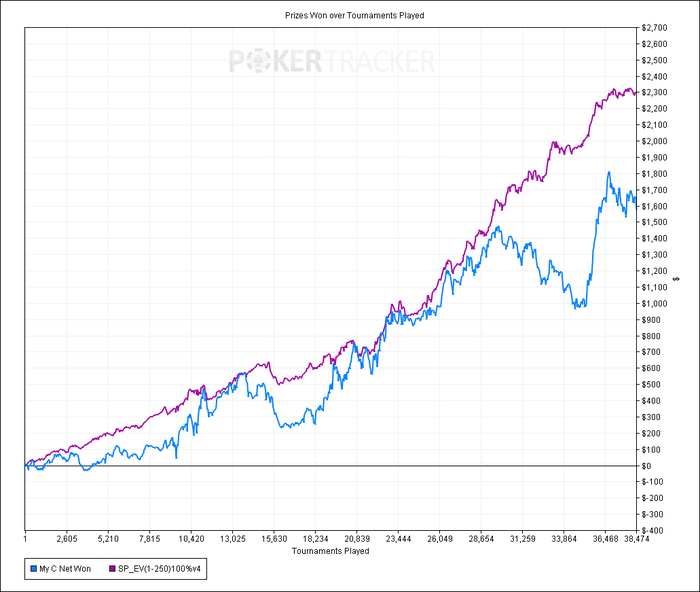Click the 23,444 x-axis tick label
The height and width of the screenshot is (592, 700).
click(398, 539)
